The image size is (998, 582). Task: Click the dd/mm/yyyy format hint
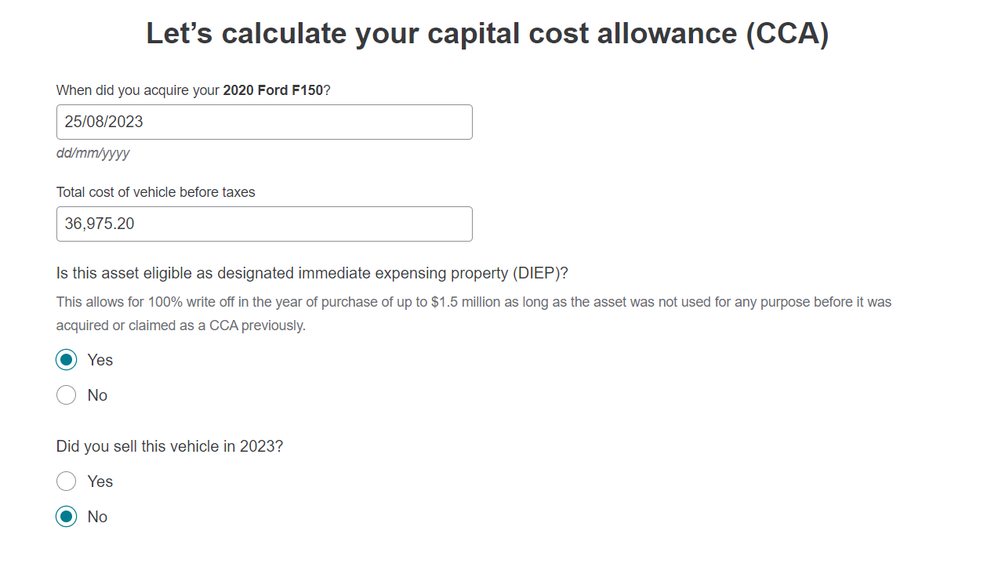pos(93,153)
